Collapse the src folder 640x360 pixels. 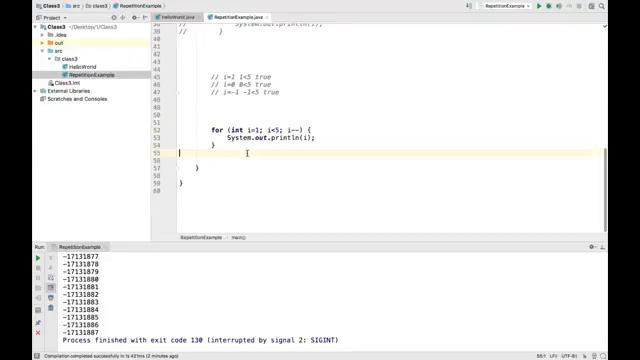coord(42,51)
